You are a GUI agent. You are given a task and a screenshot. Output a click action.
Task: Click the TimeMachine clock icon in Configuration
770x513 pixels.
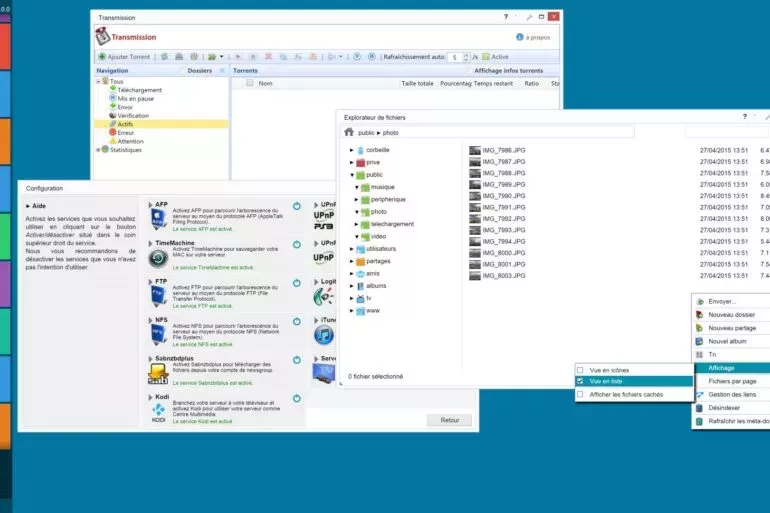[x=158, y=258]
